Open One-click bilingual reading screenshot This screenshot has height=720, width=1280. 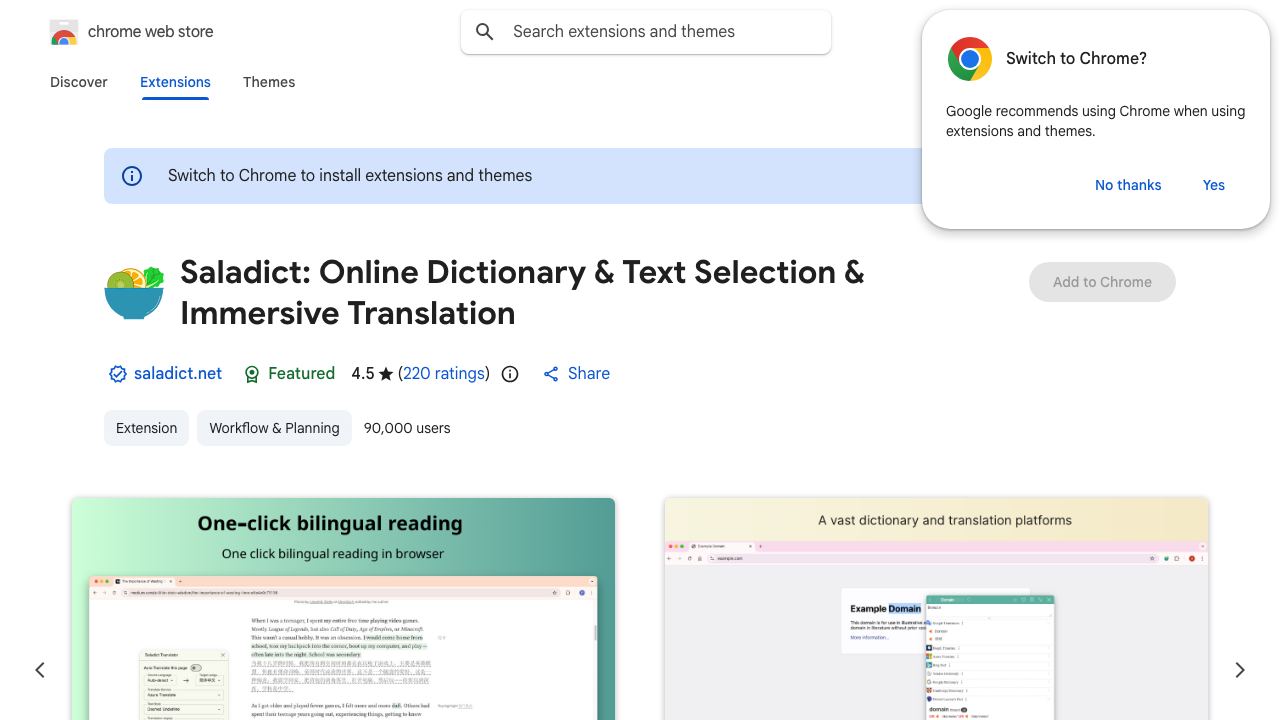(x=343, y=609)
